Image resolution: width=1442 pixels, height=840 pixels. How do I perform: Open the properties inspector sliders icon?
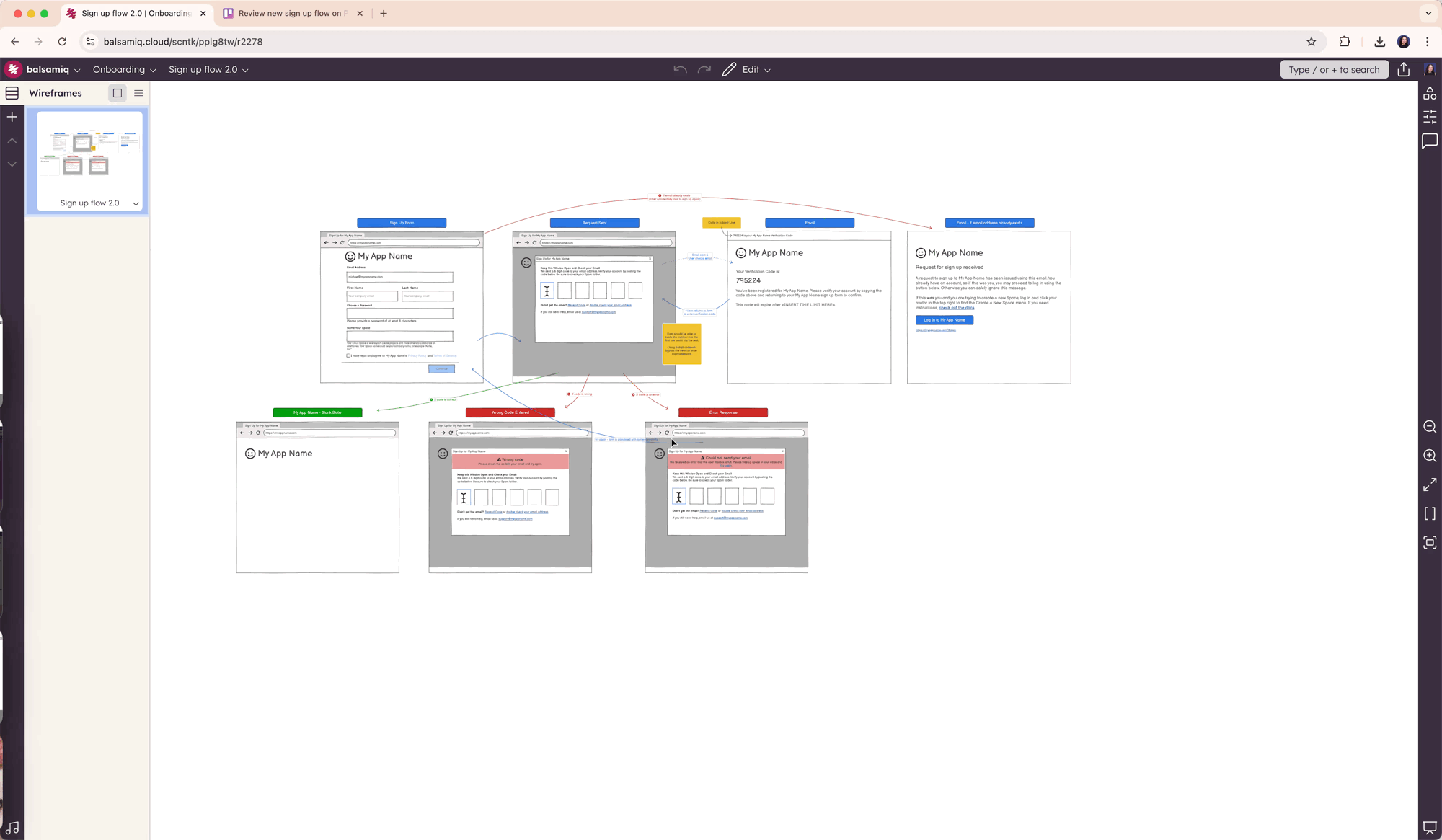pos(1430,116)
